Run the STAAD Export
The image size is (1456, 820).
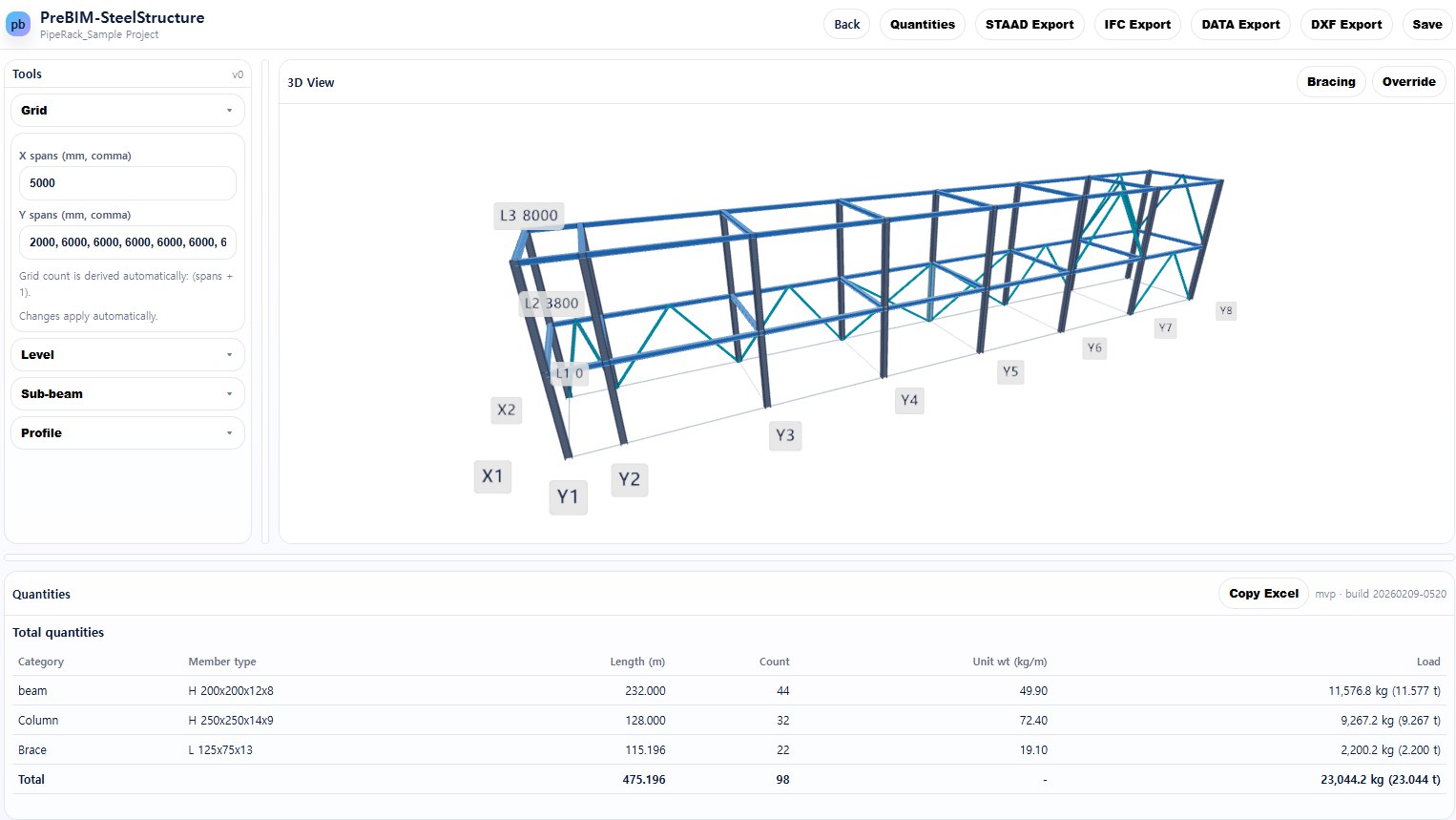(1030, 24)
